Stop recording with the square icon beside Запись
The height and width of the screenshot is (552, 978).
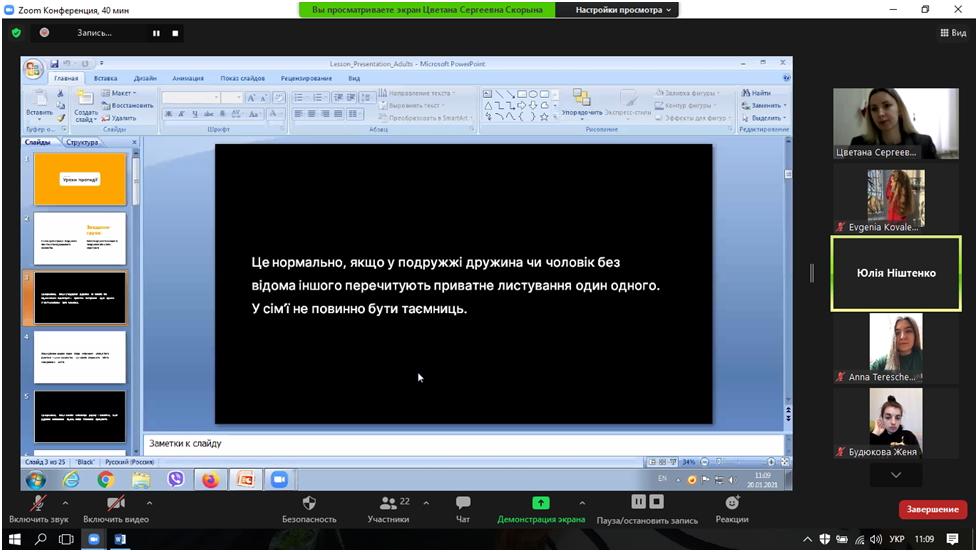point(175,33)
